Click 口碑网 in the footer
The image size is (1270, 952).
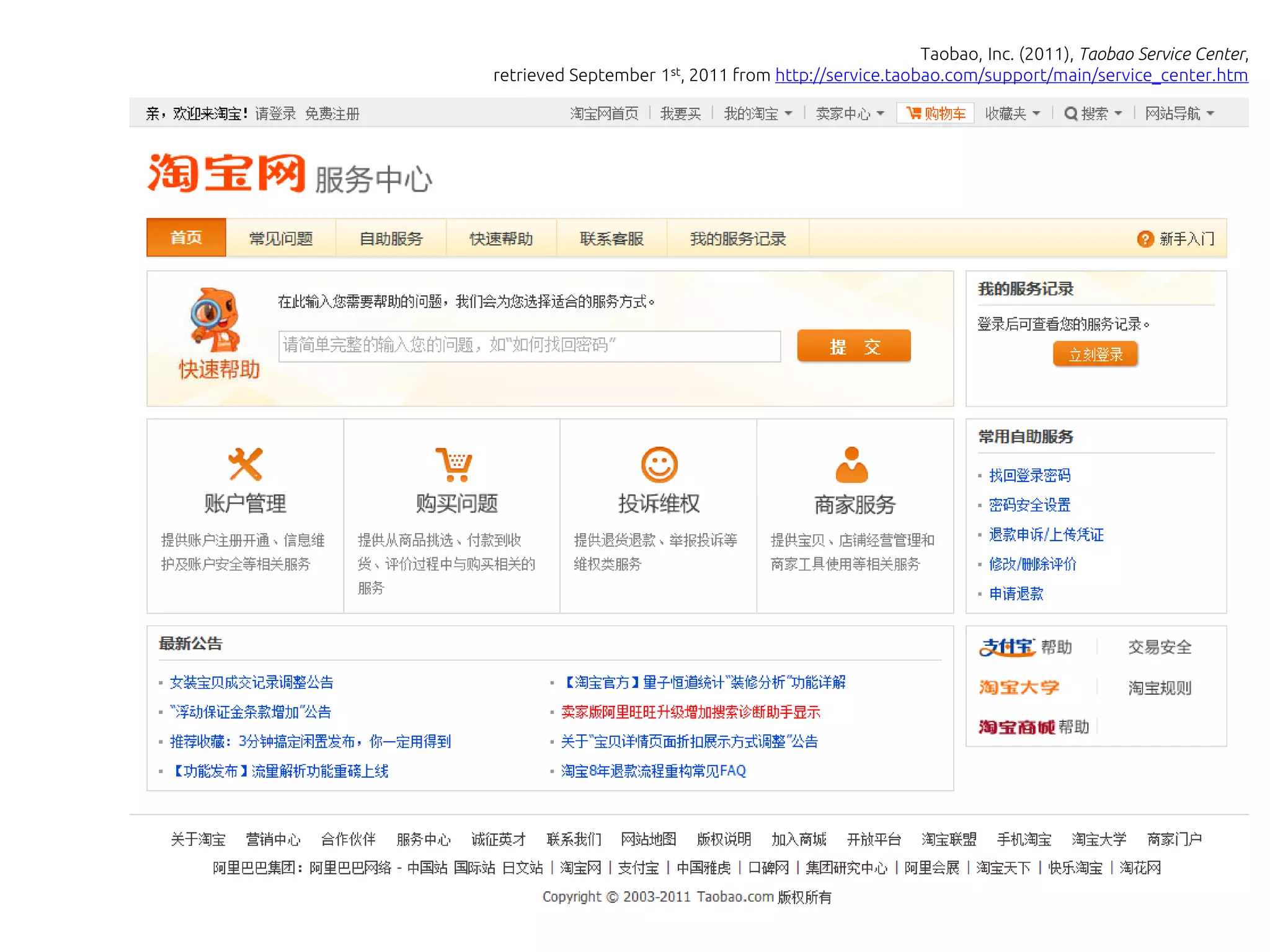click(768, 868)
